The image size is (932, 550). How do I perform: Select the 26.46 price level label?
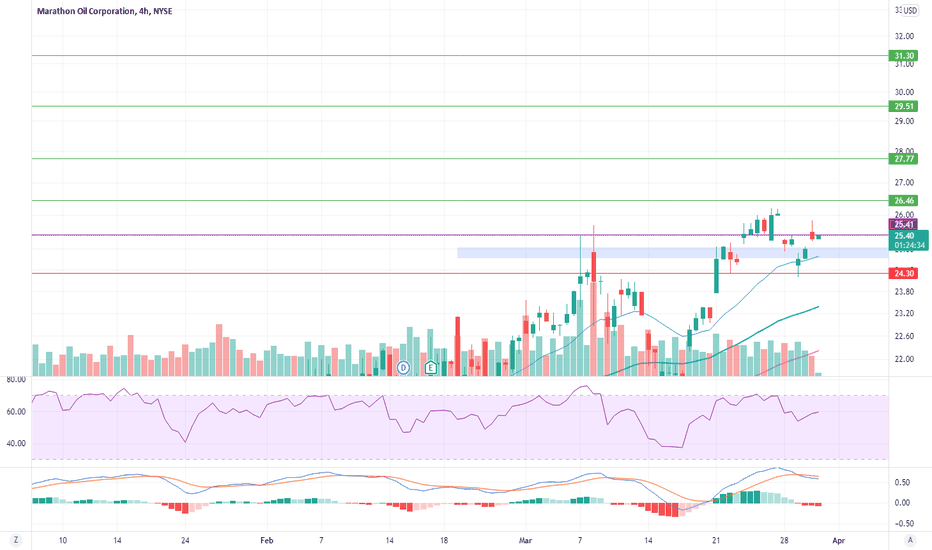(903, 201)
